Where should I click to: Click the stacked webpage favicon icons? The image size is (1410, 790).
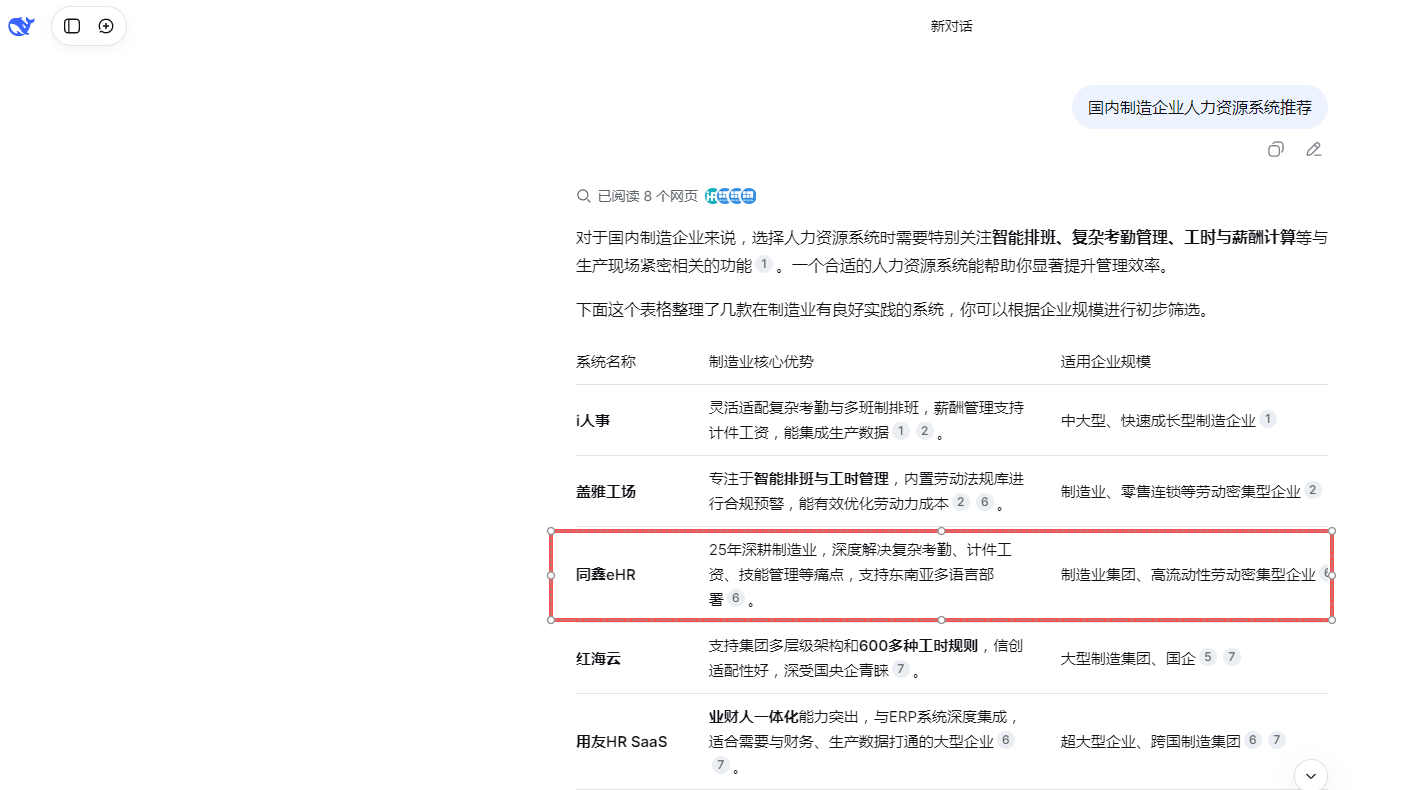730,196
